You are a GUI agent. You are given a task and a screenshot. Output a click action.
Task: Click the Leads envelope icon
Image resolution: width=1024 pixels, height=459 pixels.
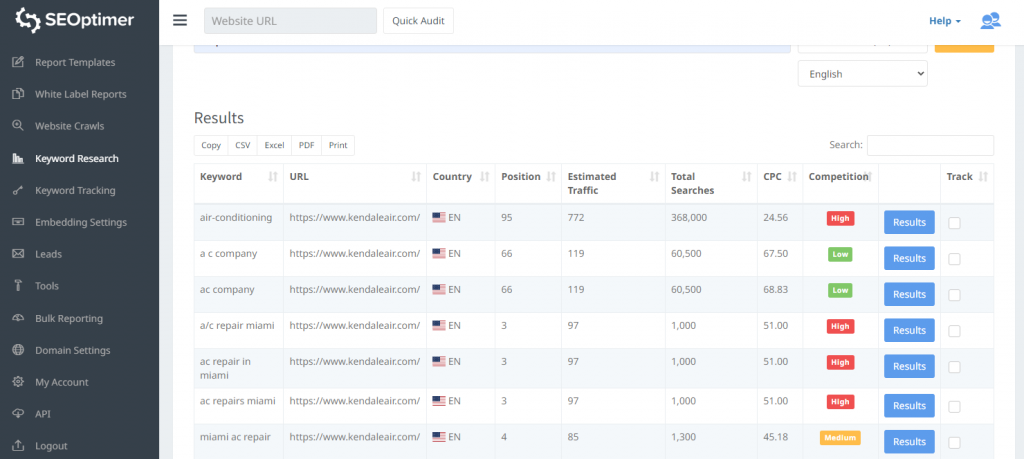point(17,254)
